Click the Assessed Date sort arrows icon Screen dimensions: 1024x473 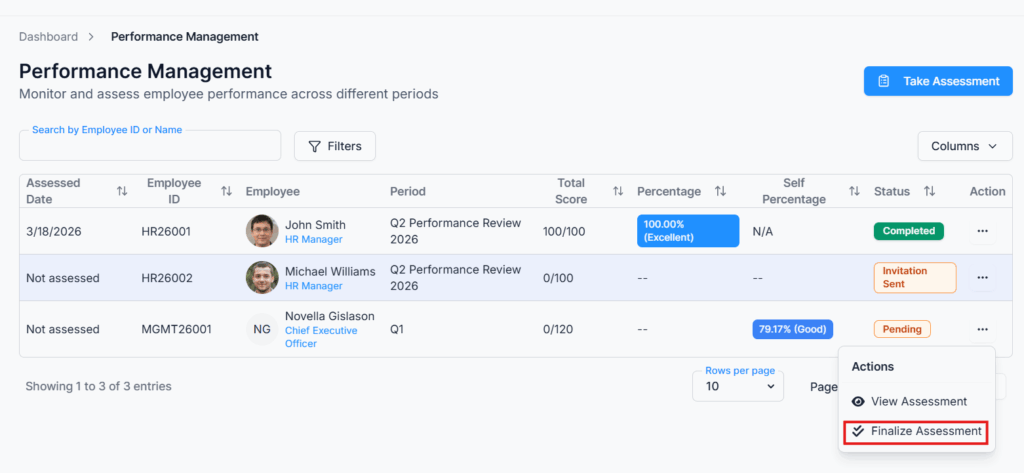[122, 191]
